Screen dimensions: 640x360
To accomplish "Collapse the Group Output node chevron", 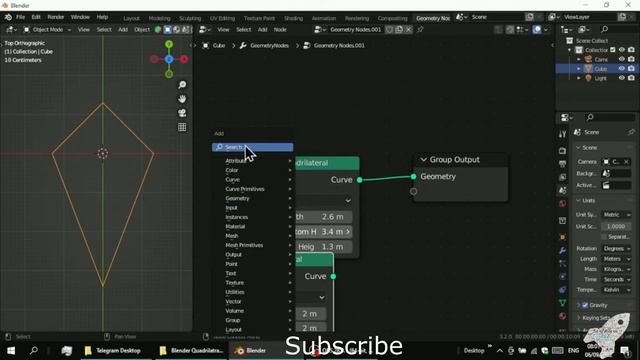I will click(x=423, y=160).
